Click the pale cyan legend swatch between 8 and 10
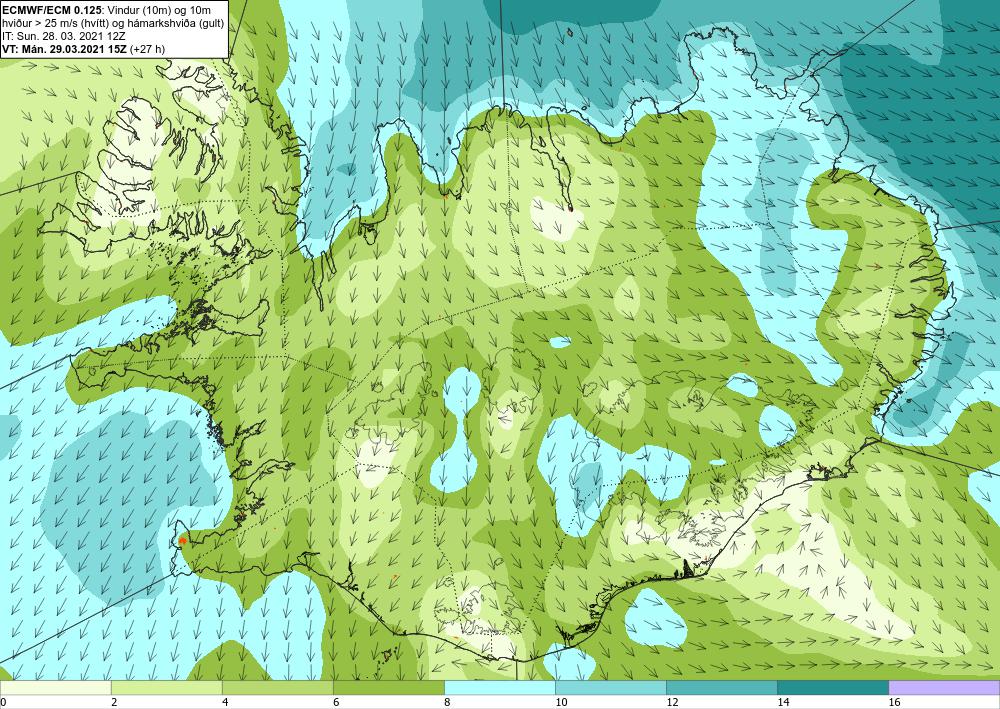The image size is (1000, 709). click(x=500, y=687)
